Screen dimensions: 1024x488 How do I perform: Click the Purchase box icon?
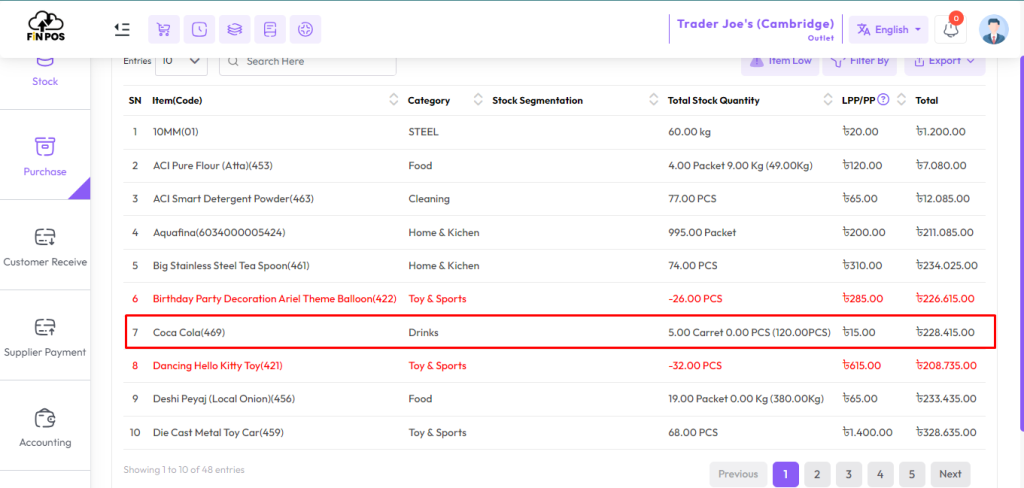point(45,146)
